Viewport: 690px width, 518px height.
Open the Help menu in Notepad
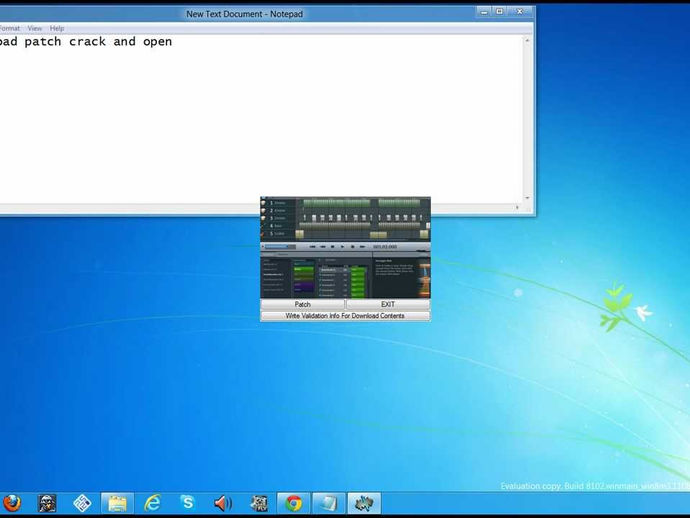pos(57,28)
